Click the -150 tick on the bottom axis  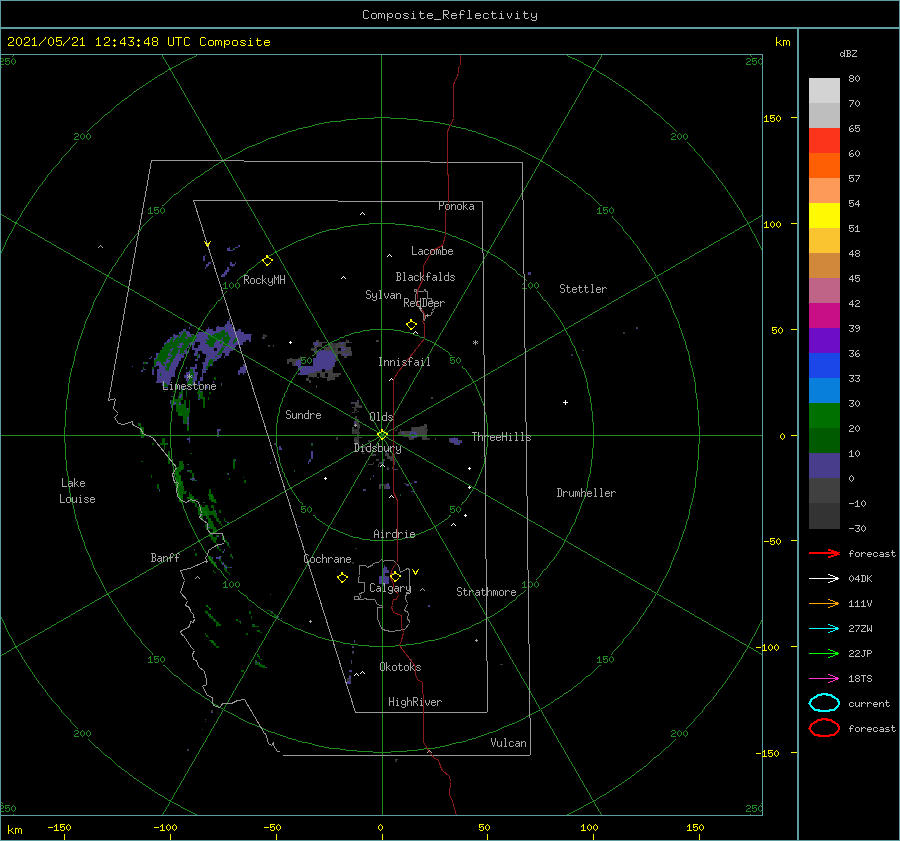point(59,828)
